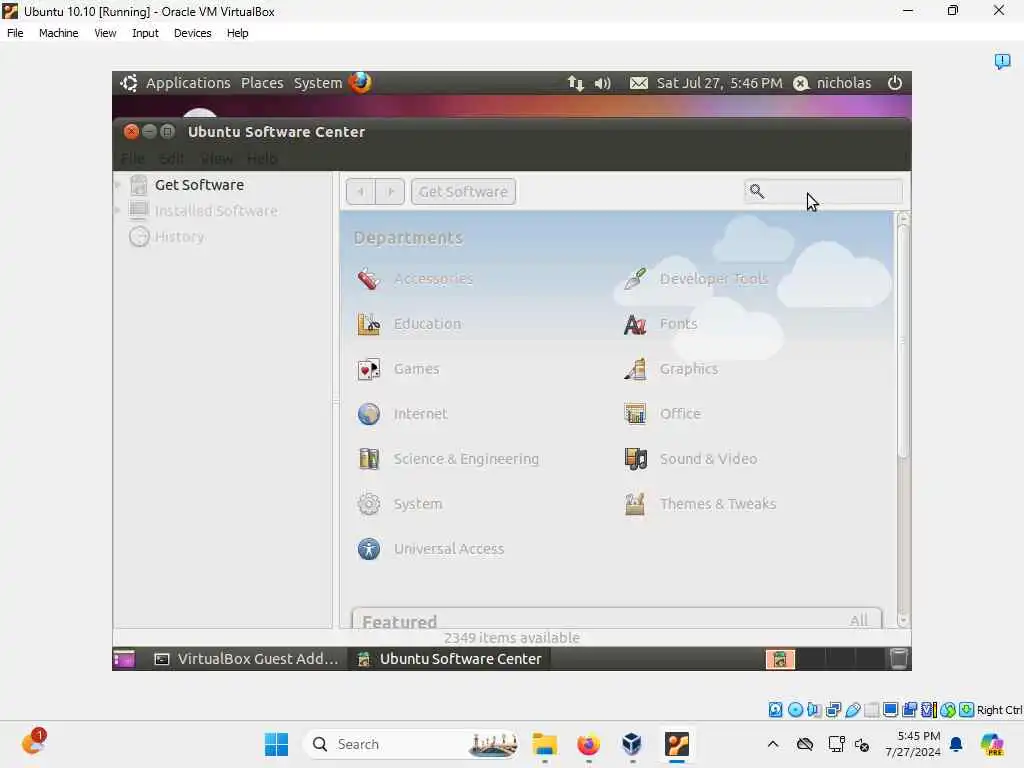Open the Fonts department icon

(x=635, y=324)
